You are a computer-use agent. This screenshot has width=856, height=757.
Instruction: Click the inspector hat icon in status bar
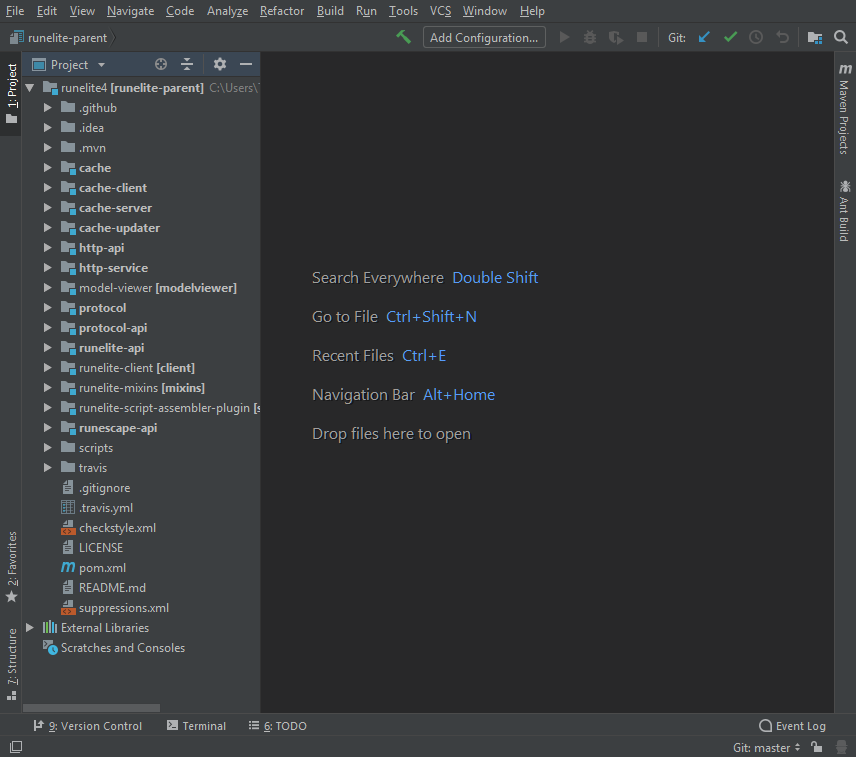point(841,747)
